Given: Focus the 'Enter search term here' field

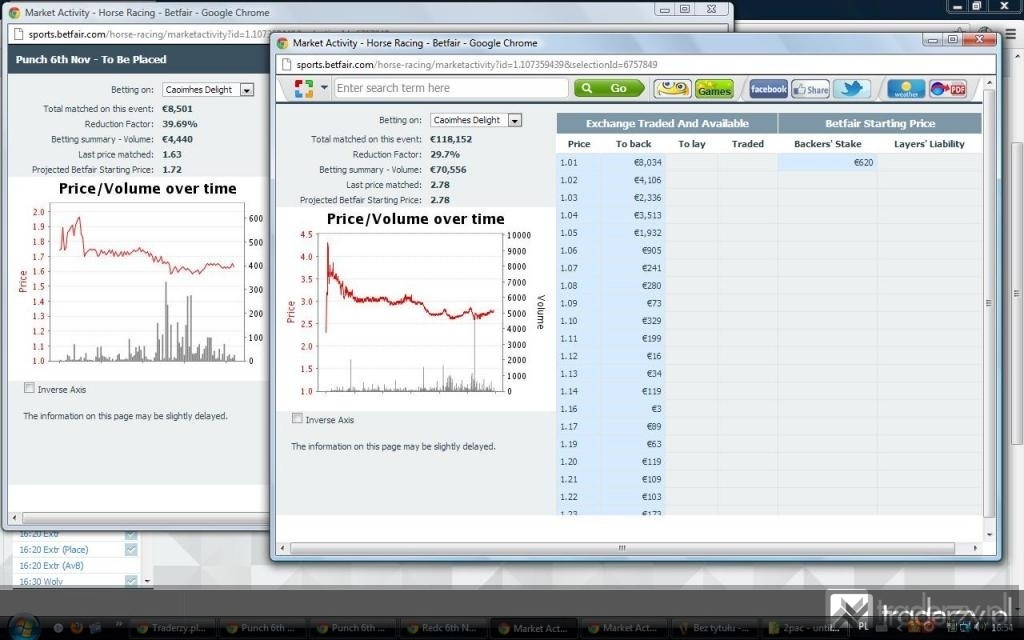Looking at the screenshot, I should [451, 88].
